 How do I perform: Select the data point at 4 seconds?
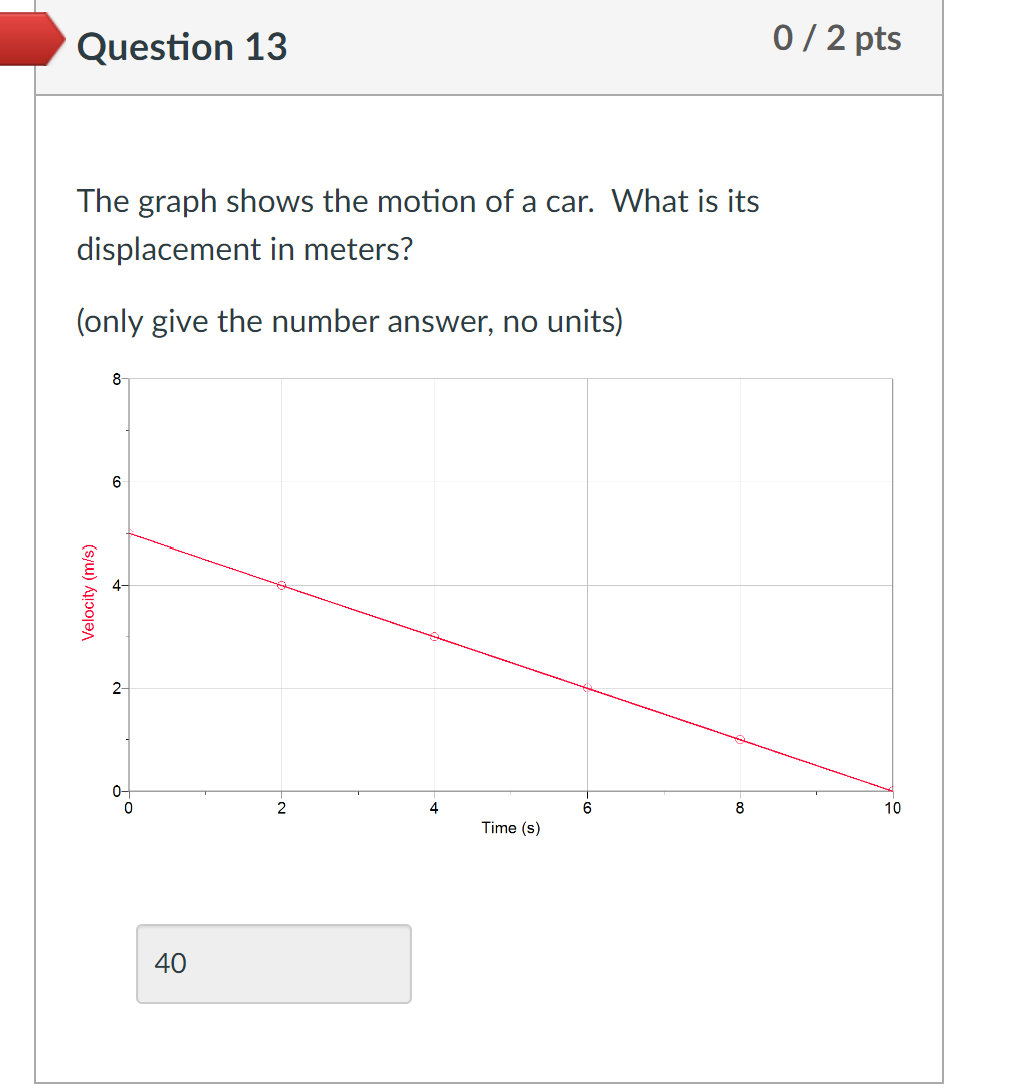click(x=435, y=636)
